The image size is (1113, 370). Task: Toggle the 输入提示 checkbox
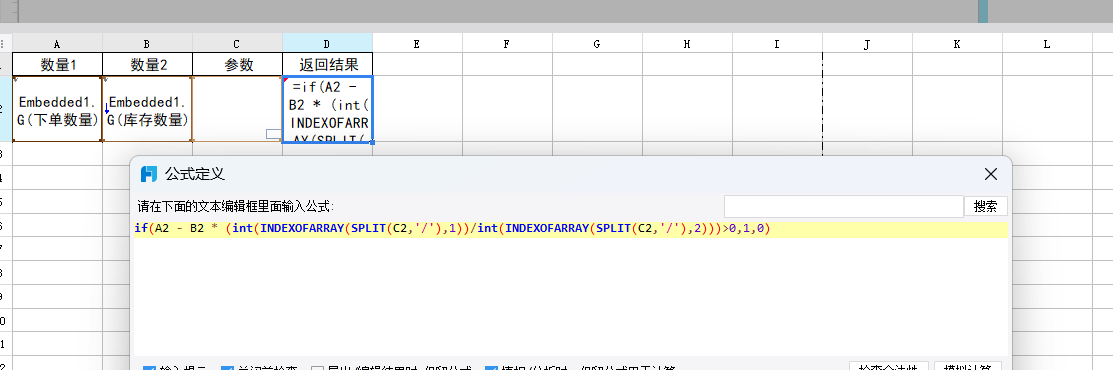(x=149, y=368)
